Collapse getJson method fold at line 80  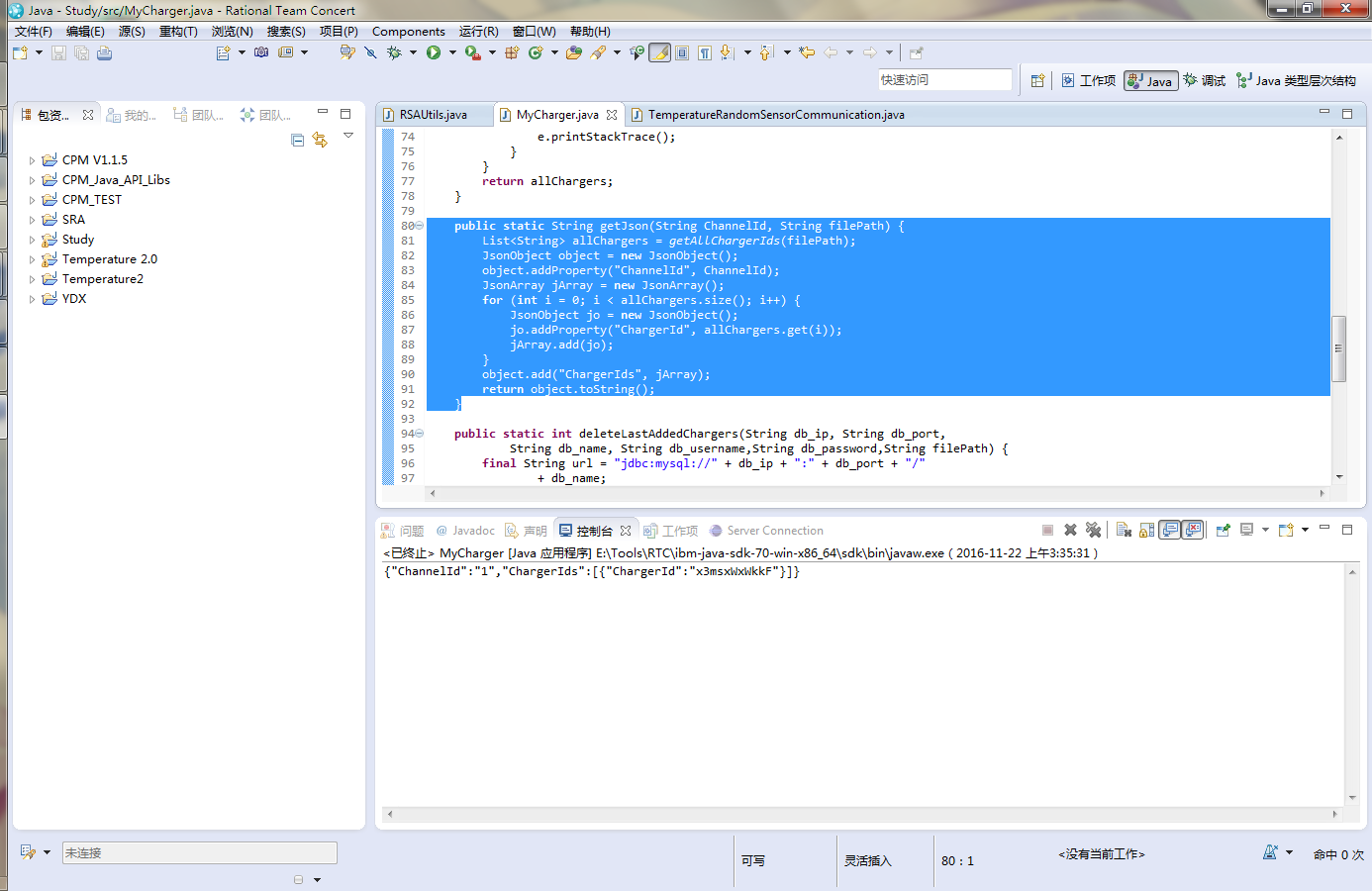pos(420,226)
